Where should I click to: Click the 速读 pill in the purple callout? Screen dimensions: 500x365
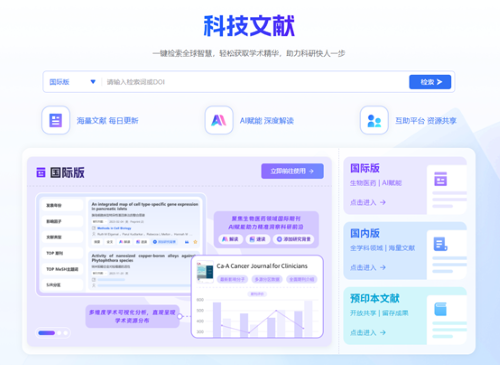coord(258,239)
